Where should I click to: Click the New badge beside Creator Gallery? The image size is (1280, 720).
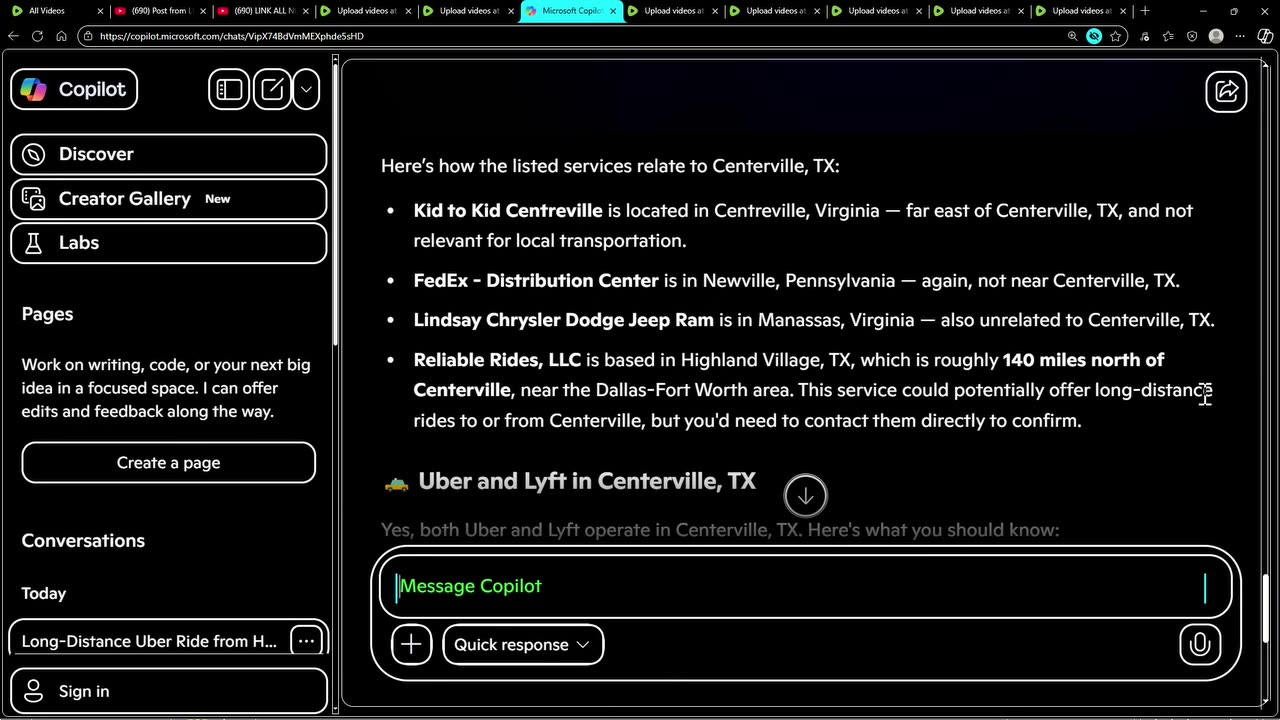218,199
